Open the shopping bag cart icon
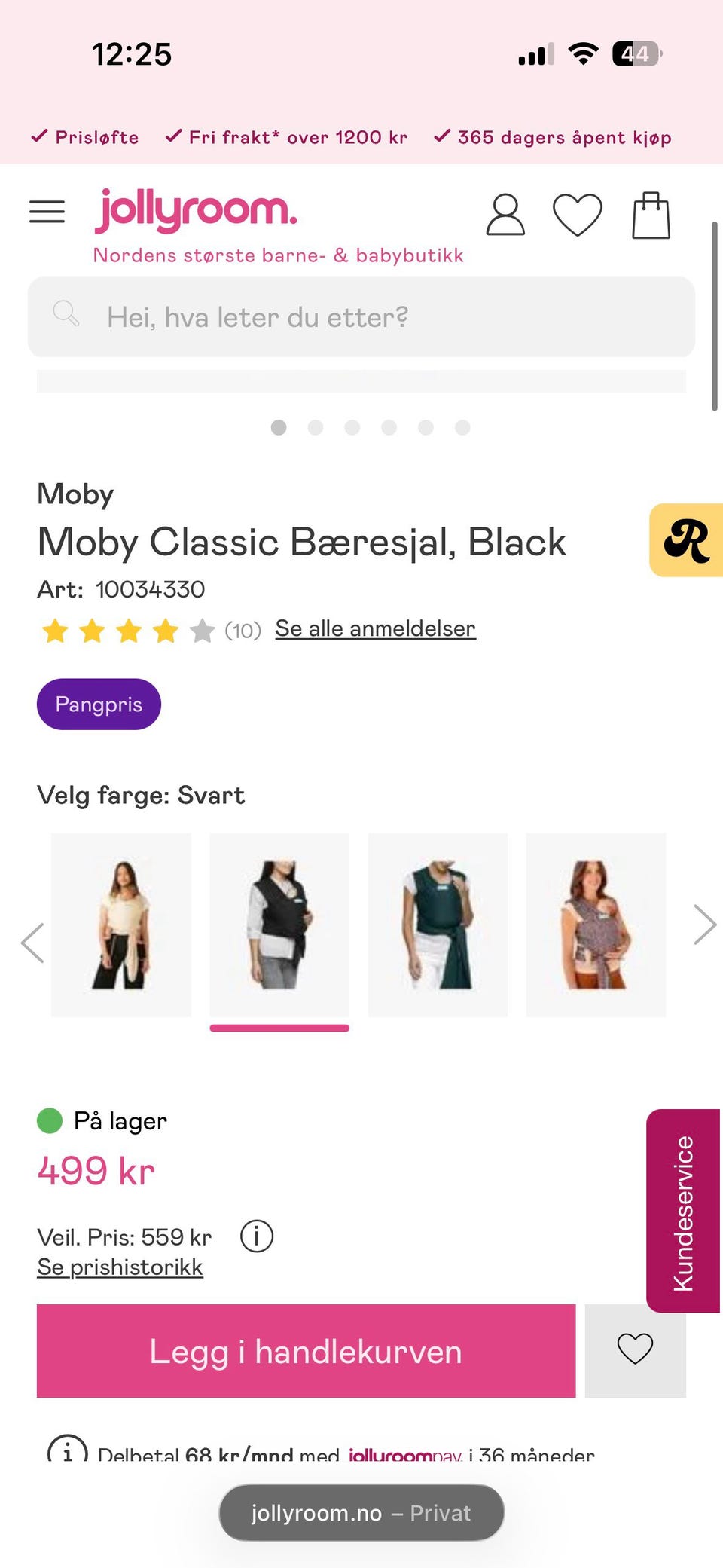 point(651,215)
